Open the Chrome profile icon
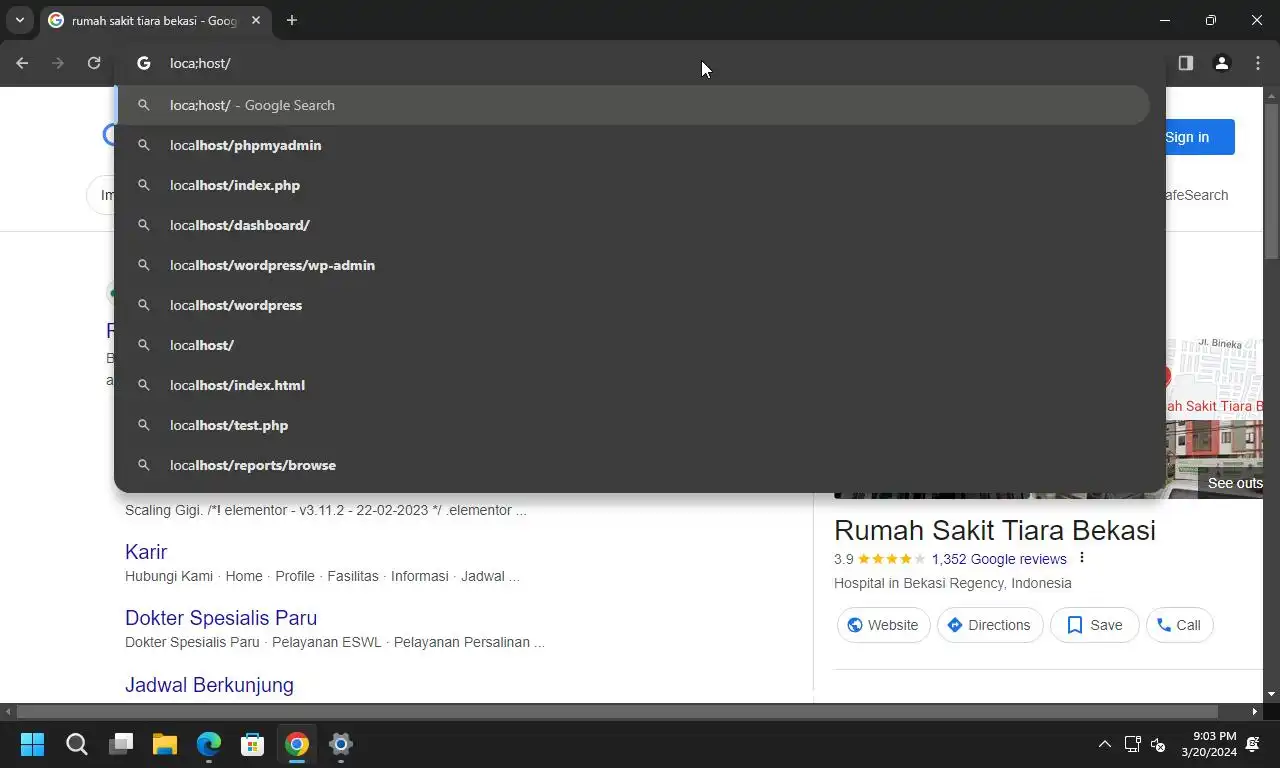Screen dimensions: 1280x768 click(x=1222, y=63)
